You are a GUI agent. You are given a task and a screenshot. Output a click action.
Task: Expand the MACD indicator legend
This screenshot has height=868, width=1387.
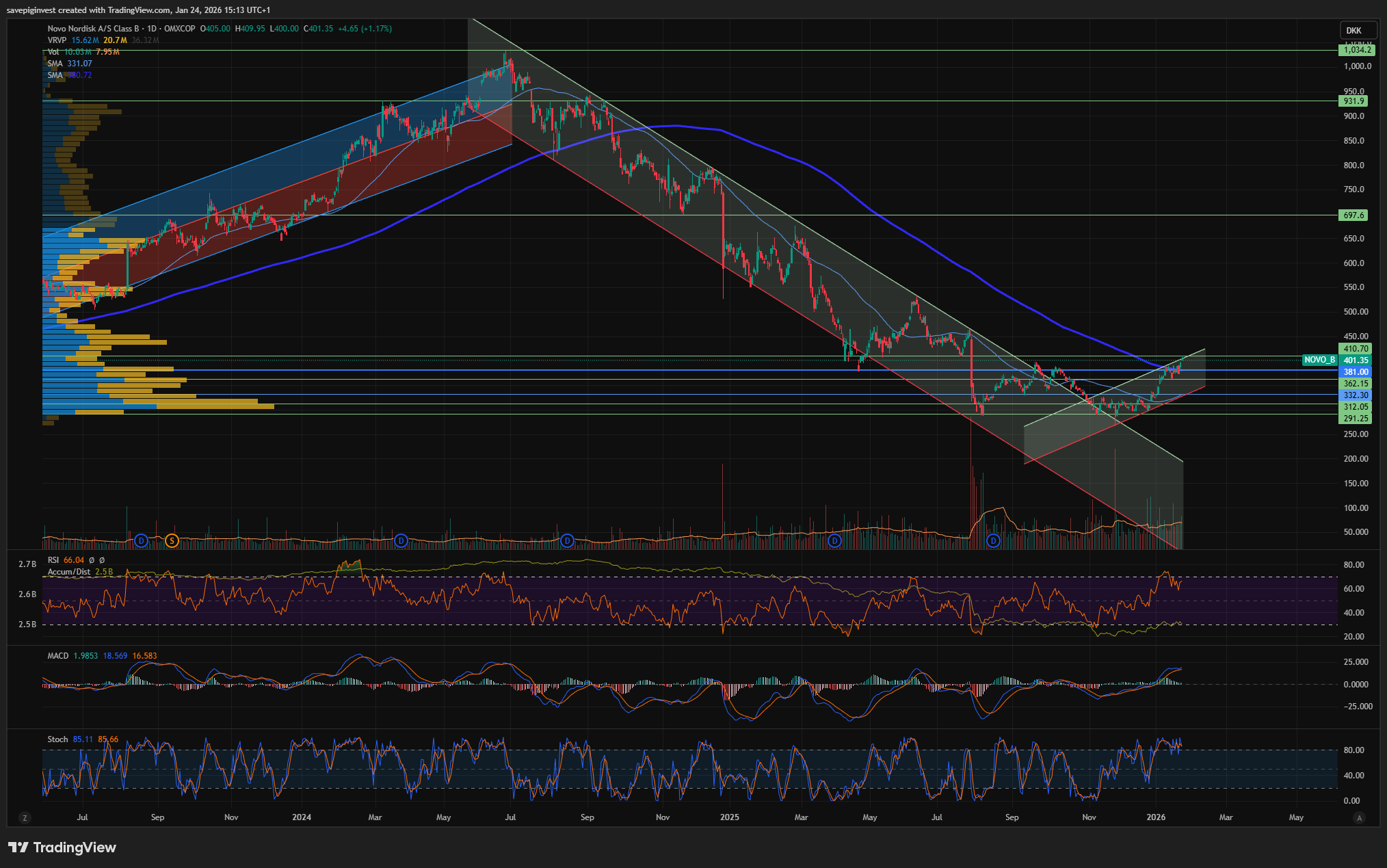[58, 656]
